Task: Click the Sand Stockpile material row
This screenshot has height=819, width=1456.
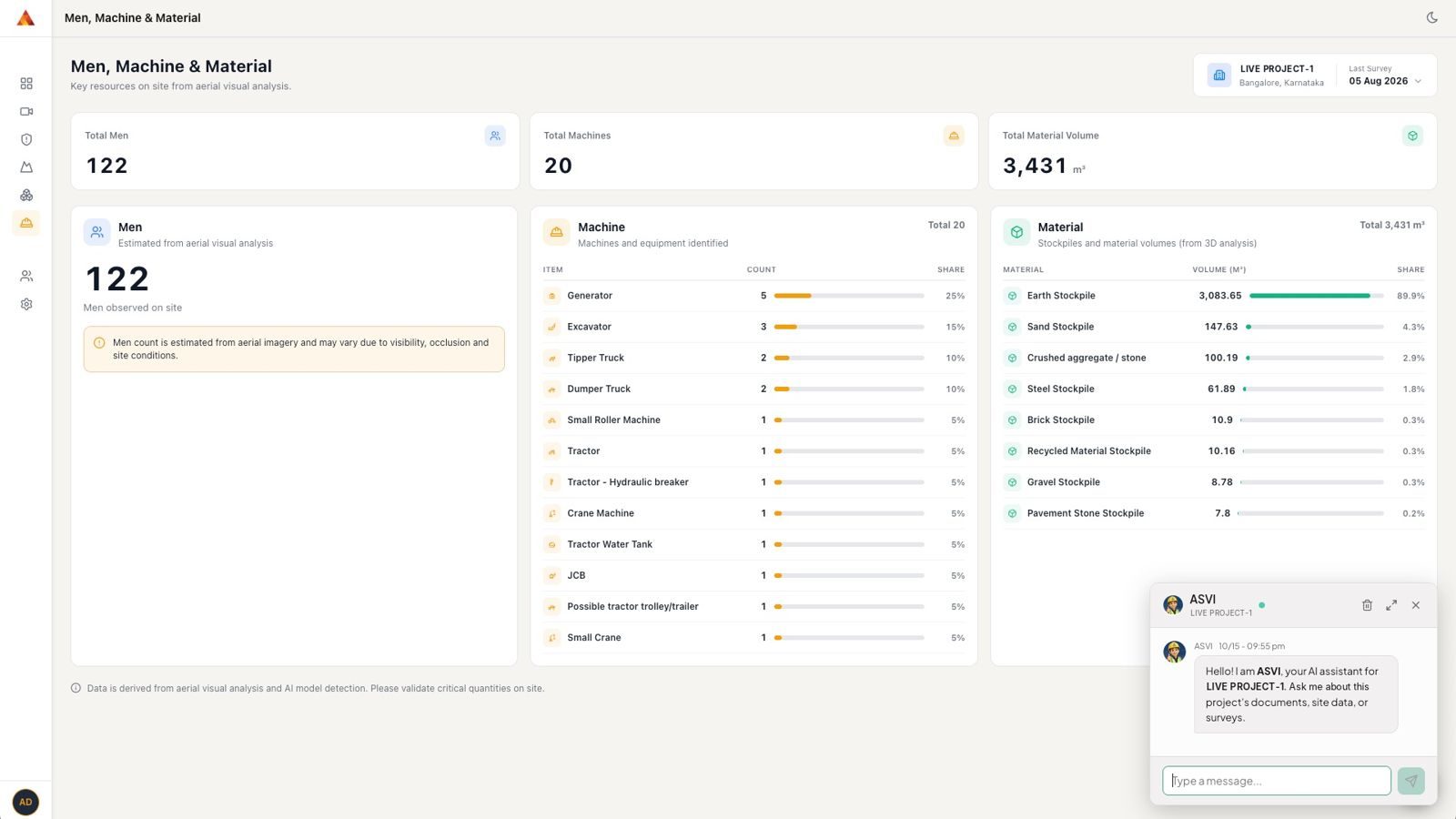Action: click(x=1213, y=327)
